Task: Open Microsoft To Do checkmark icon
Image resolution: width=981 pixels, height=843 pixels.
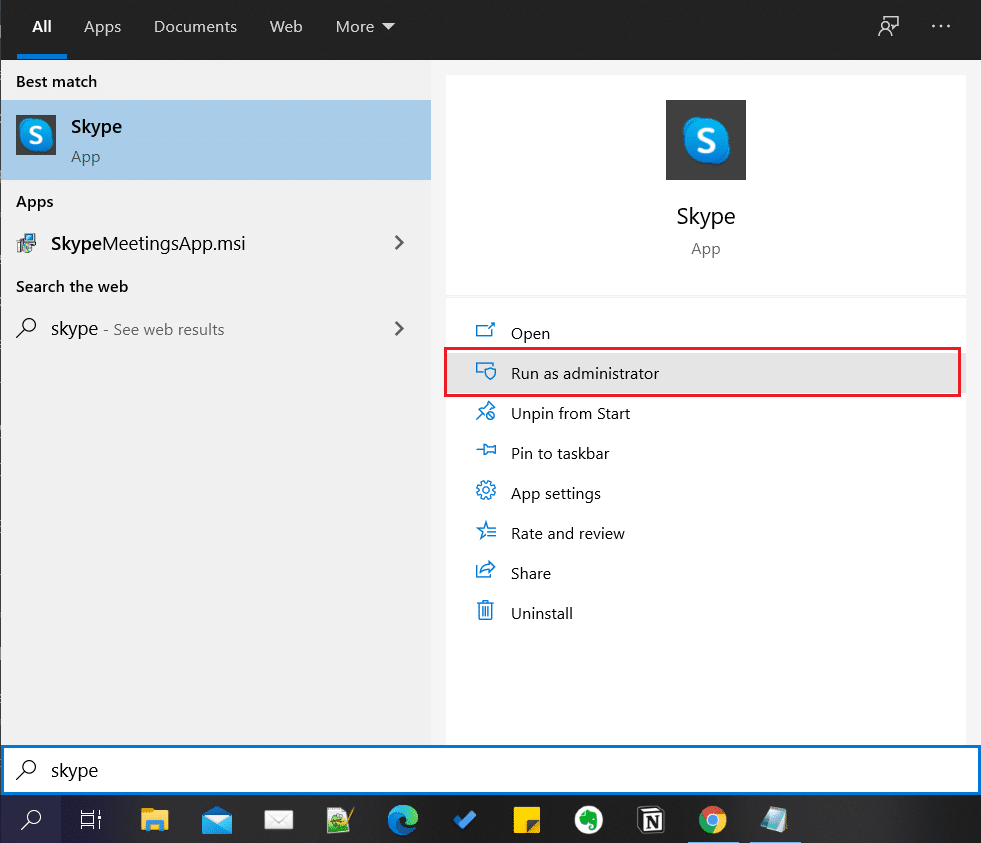Action: (464, 820)
